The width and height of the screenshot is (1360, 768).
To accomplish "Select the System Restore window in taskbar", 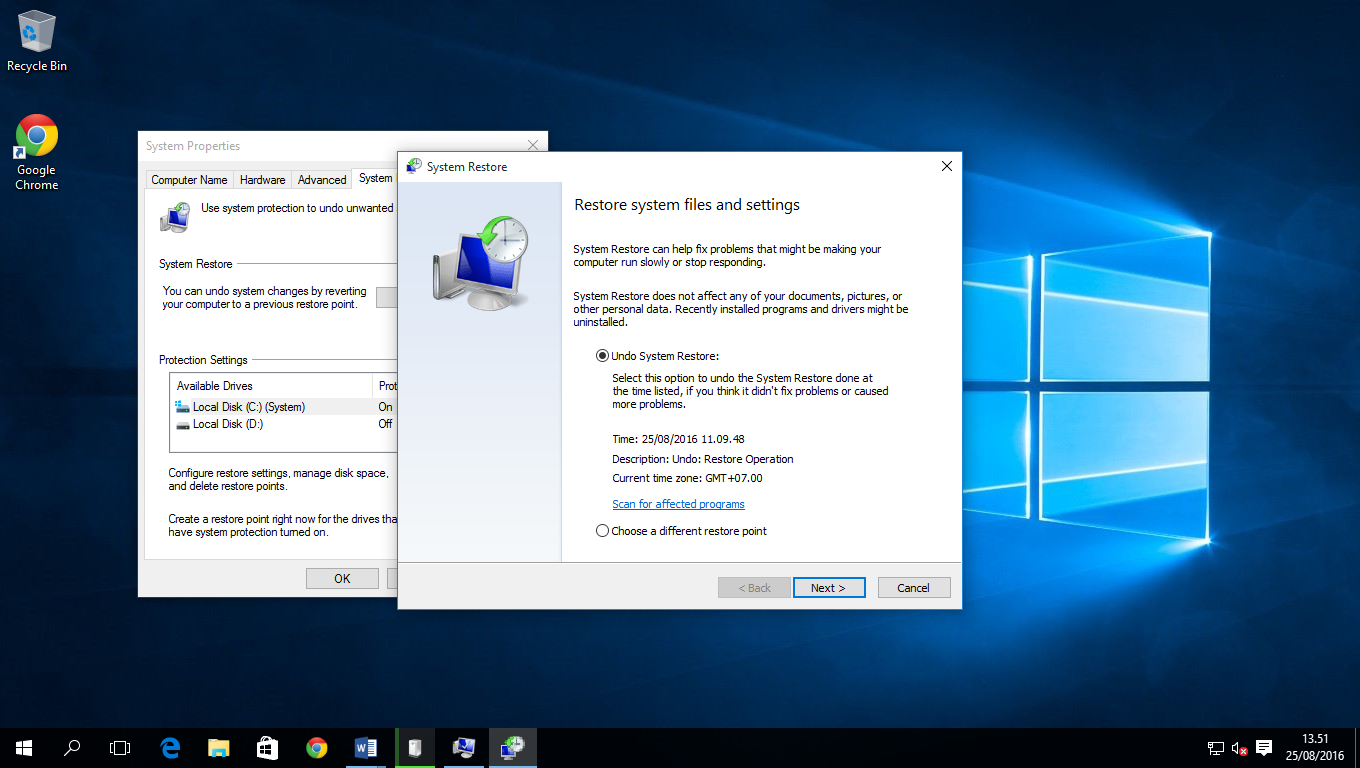I will pos(512,747).
